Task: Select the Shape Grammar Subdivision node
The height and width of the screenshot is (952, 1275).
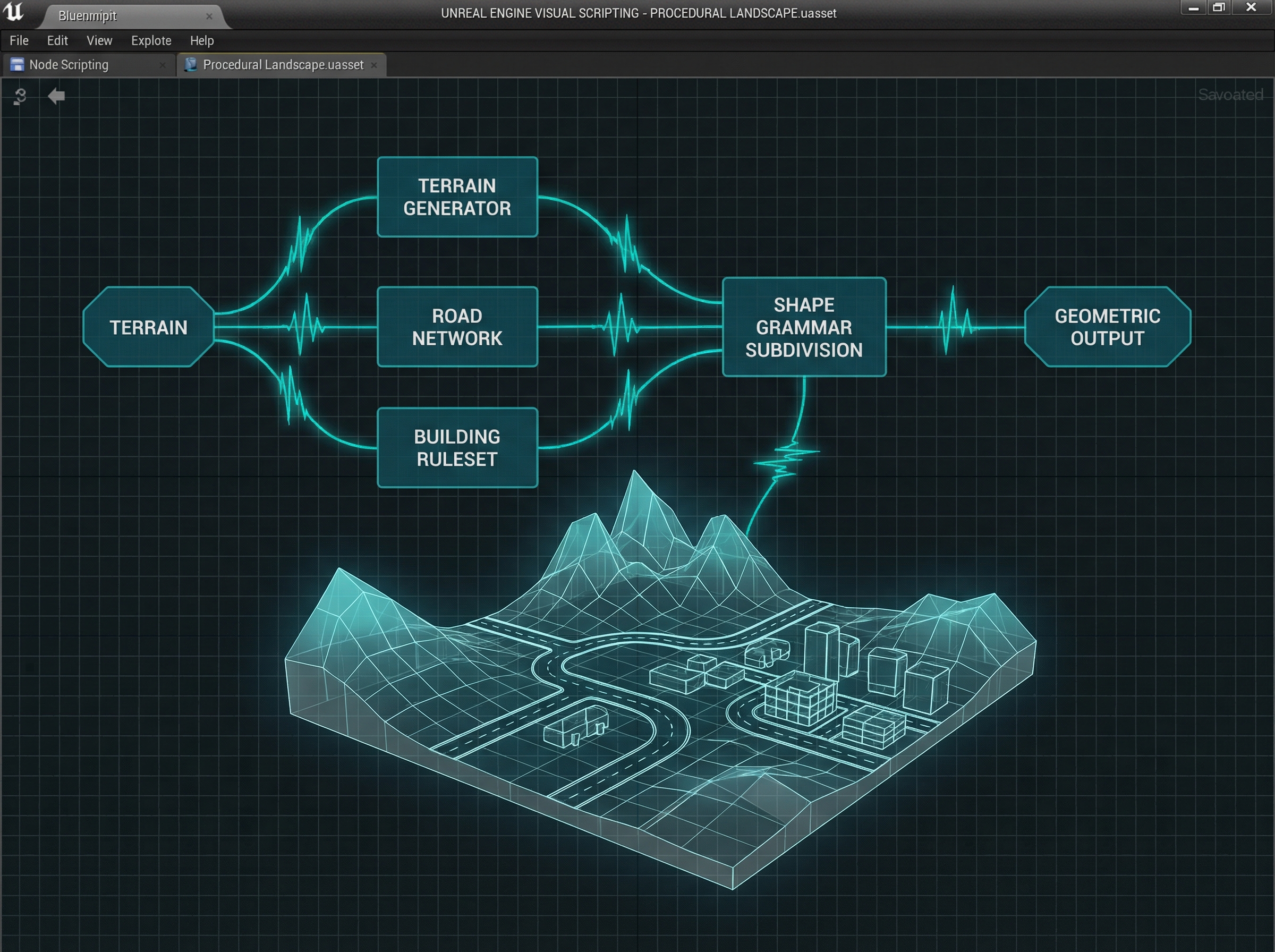Action: (x=804, y=327)
